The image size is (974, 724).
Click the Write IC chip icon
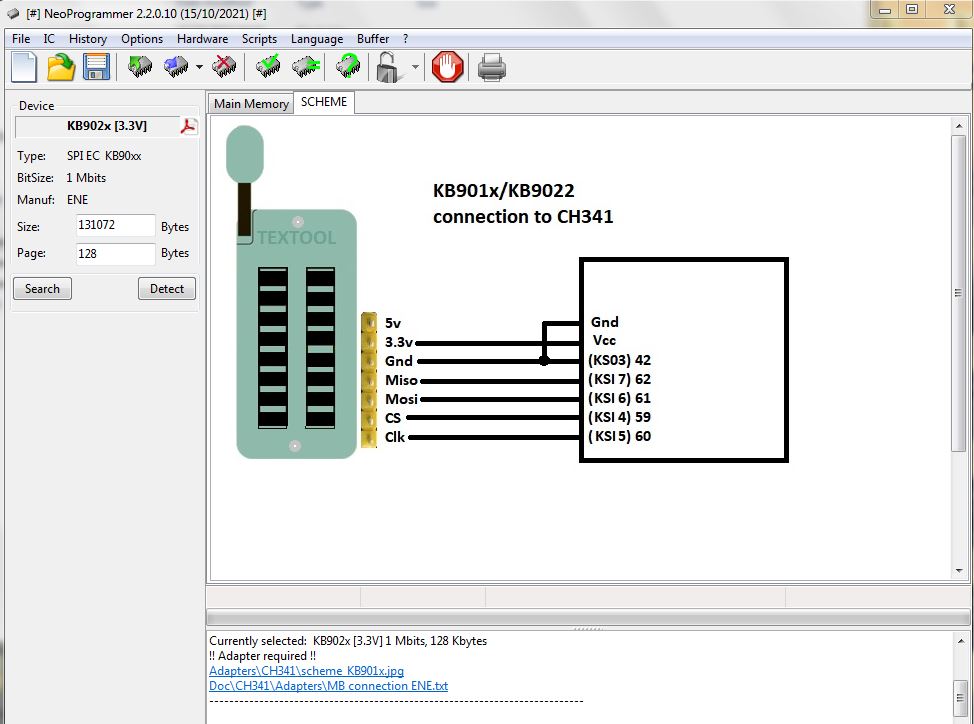tap(176, 67)
